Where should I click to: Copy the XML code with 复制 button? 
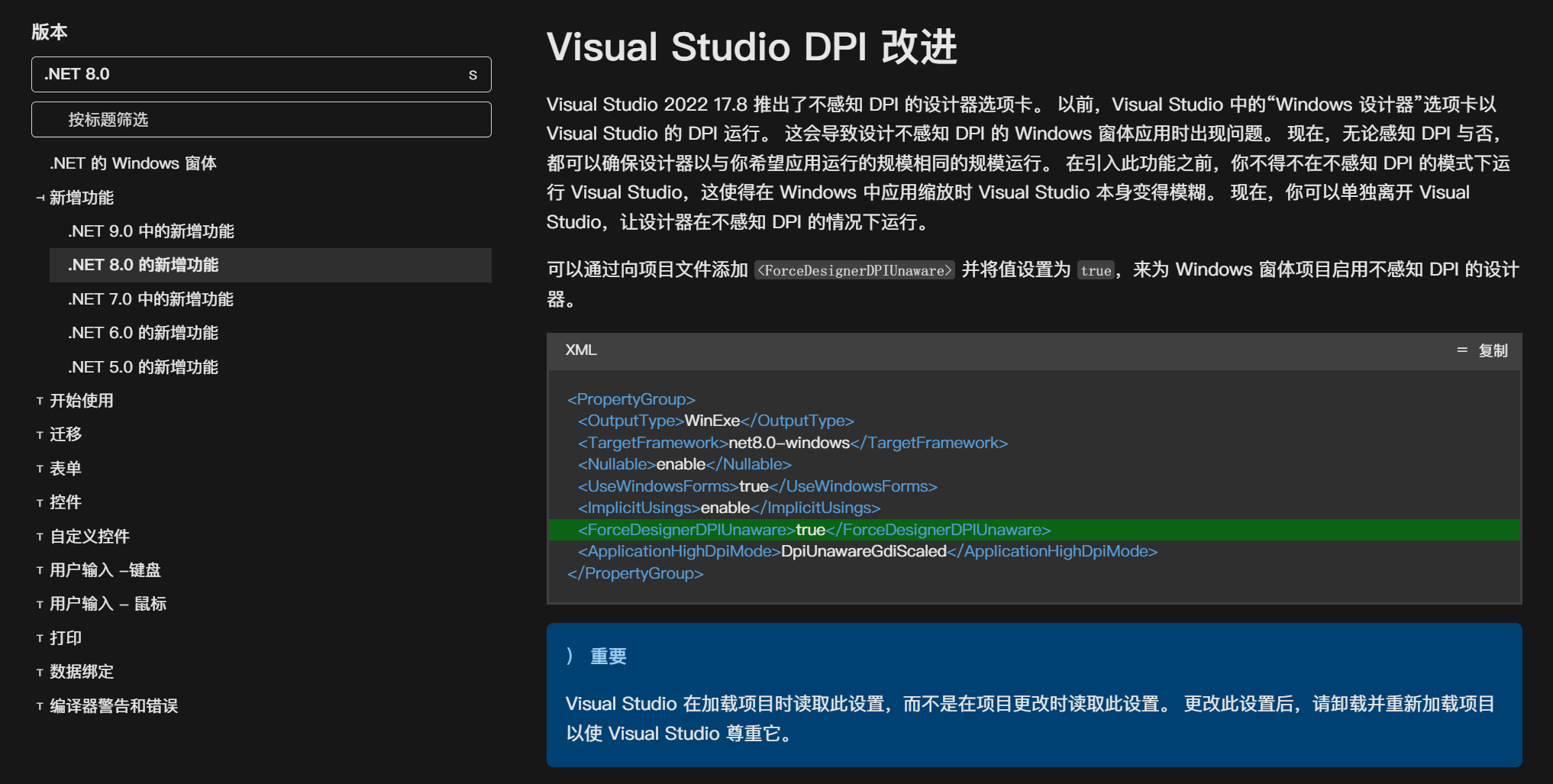coord(1482,350)
